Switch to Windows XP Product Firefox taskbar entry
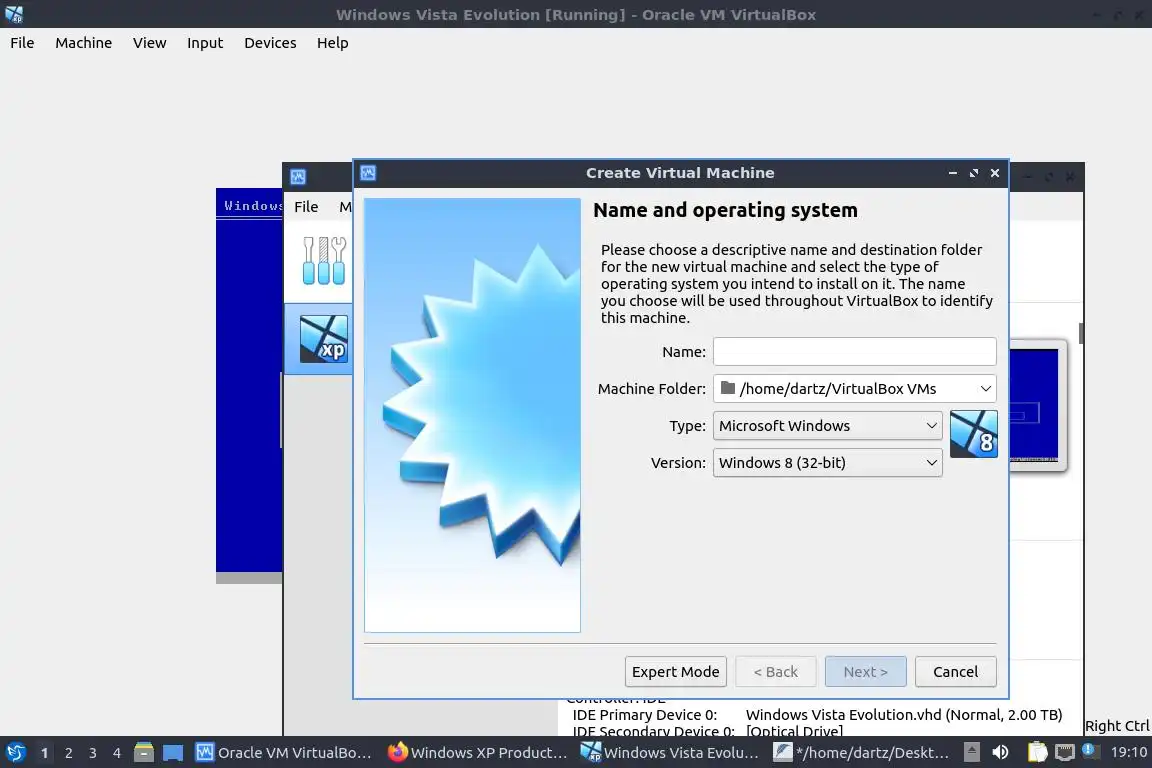The image size is (1152, 768). click(477, 753)
